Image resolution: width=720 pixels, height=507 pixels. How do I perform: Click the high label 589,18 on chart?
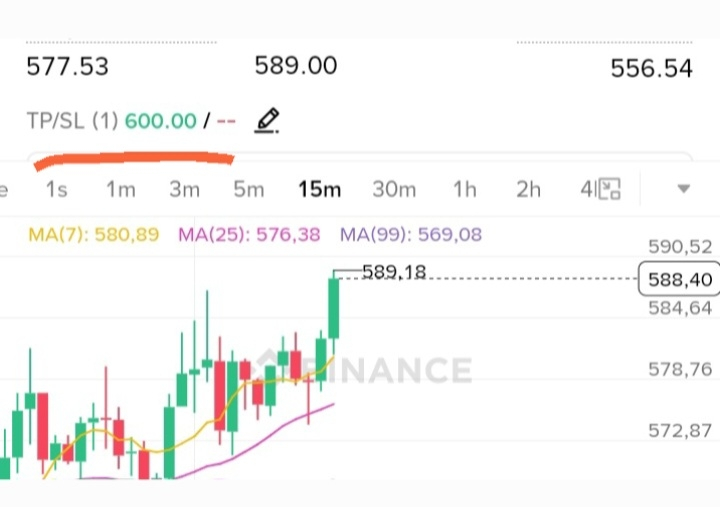(394, 272)
